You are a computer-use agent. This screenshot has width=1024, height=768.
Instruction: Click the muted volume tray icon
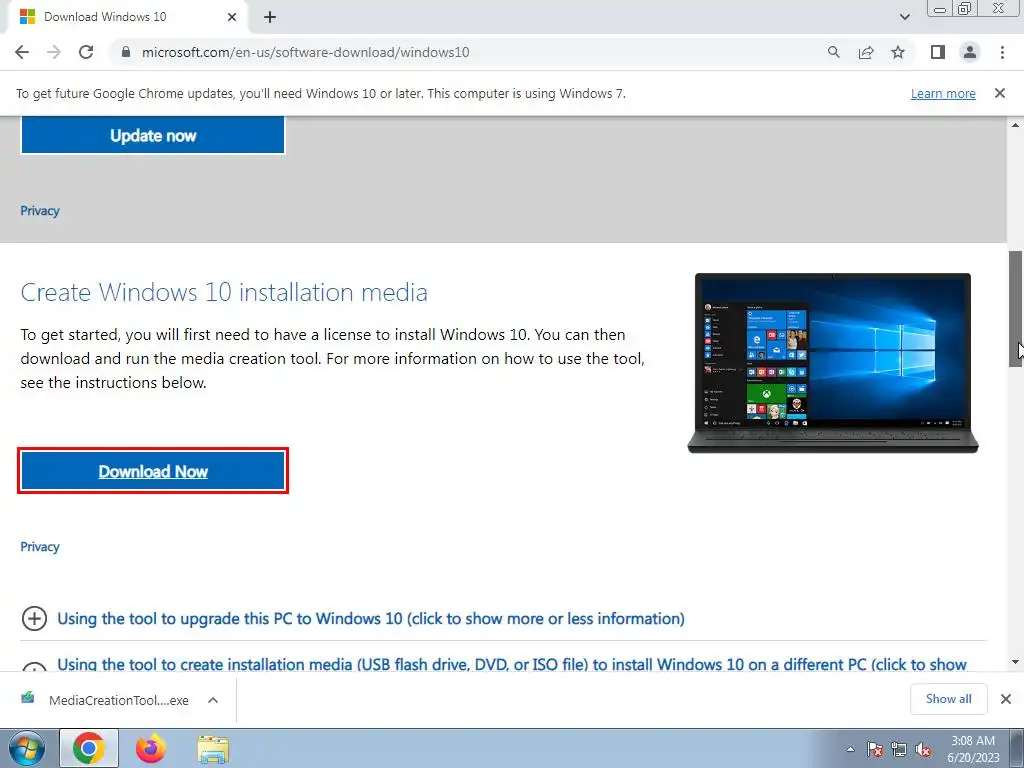pyautogui.click(x=923, y=749)
